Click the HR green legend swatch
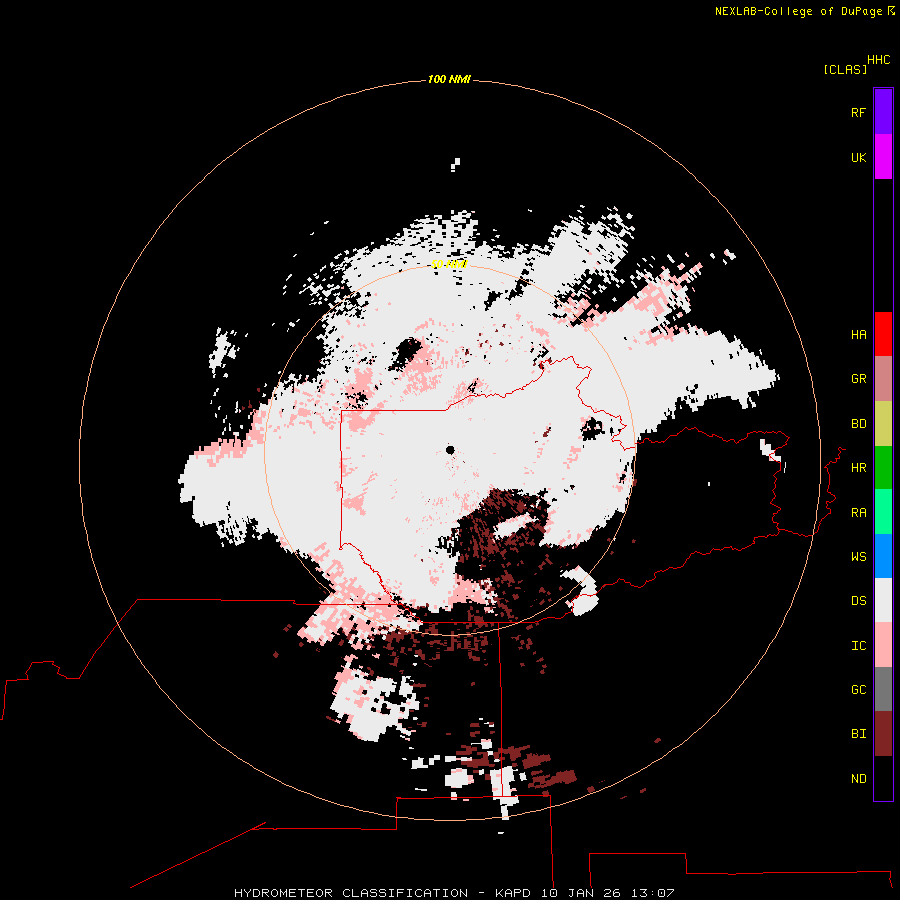 [x=883, y=468]
